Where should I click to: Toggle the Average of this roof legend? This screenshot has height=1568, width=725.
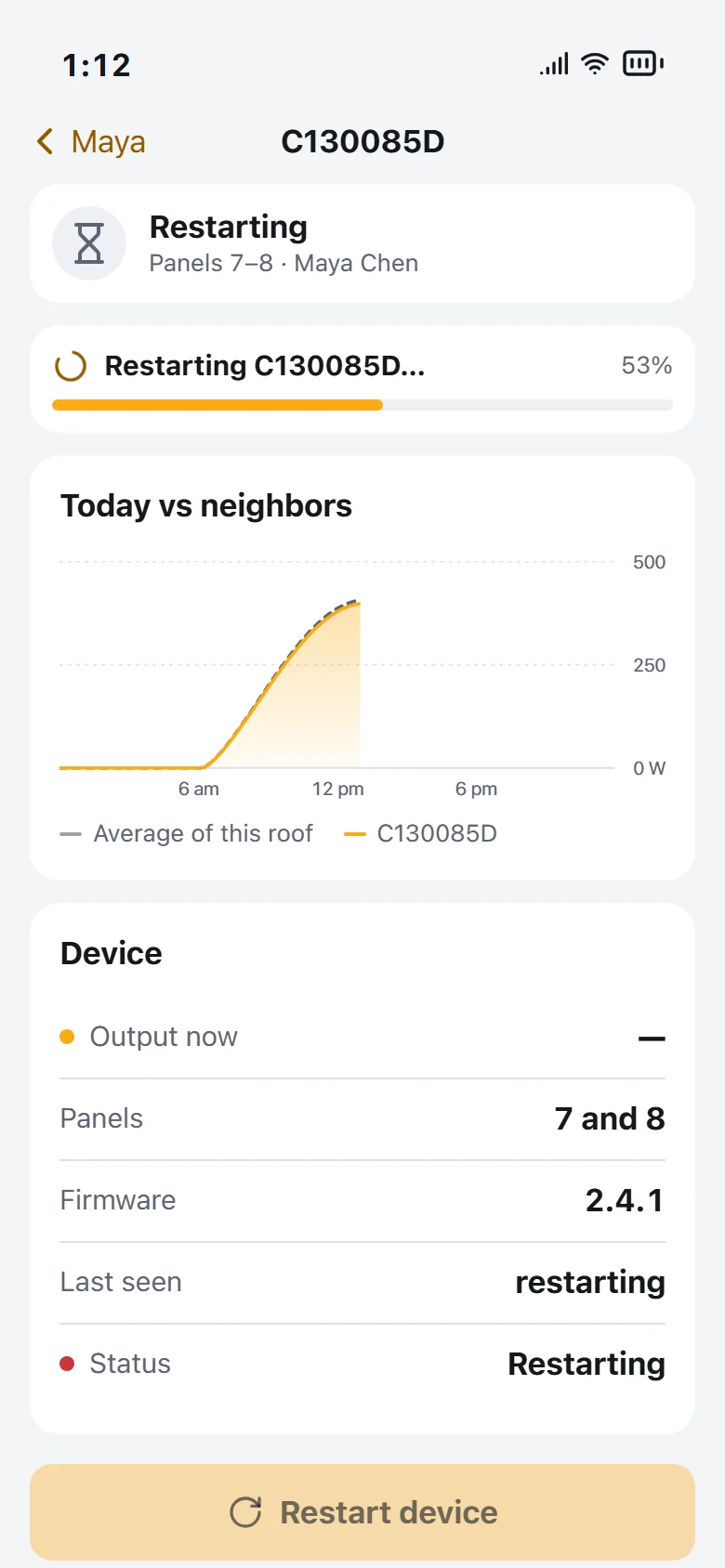click(187, 833)
